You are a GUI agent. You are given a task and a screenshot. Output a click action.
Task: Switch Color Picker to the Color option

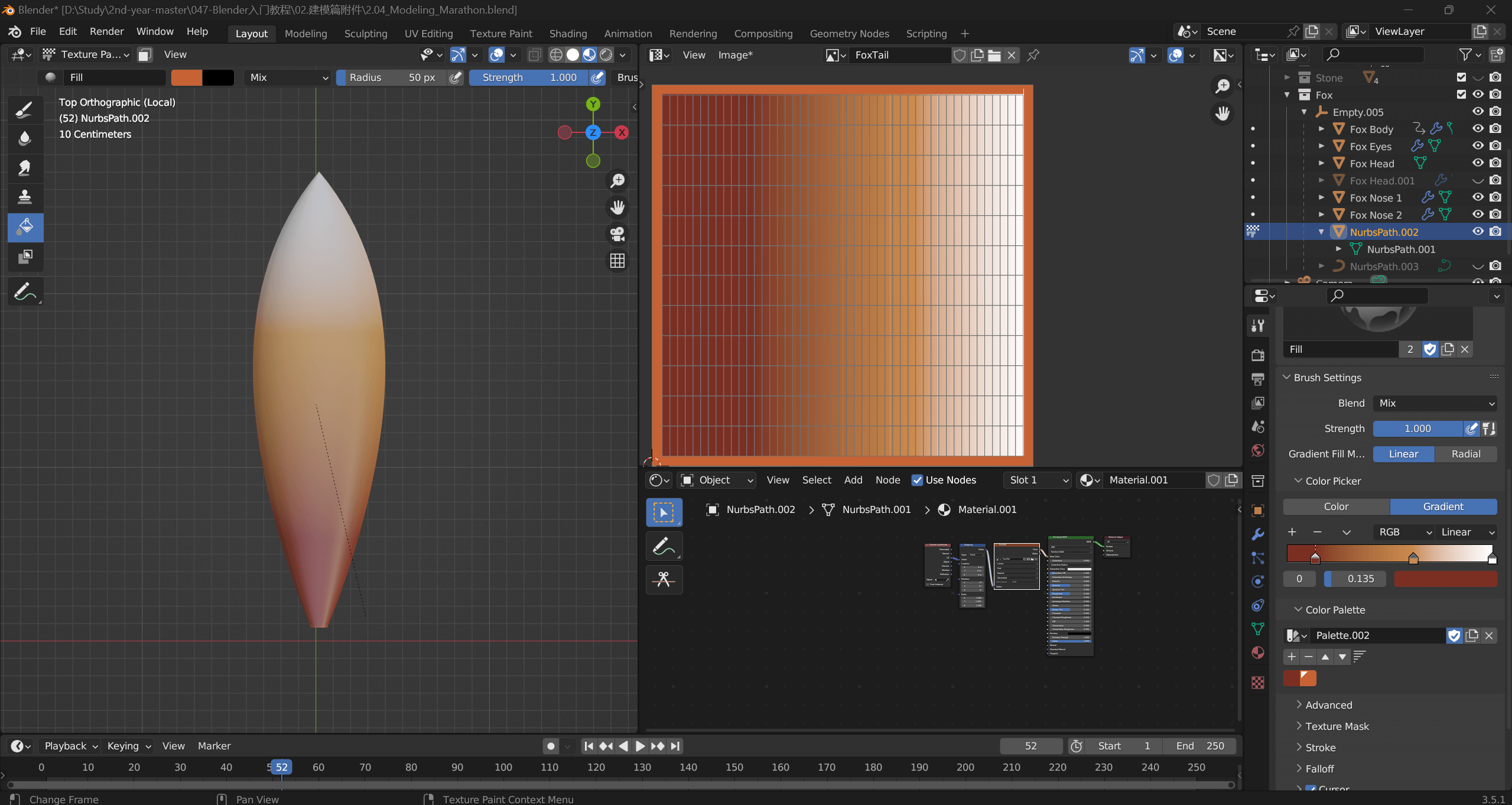(1336, 507)
